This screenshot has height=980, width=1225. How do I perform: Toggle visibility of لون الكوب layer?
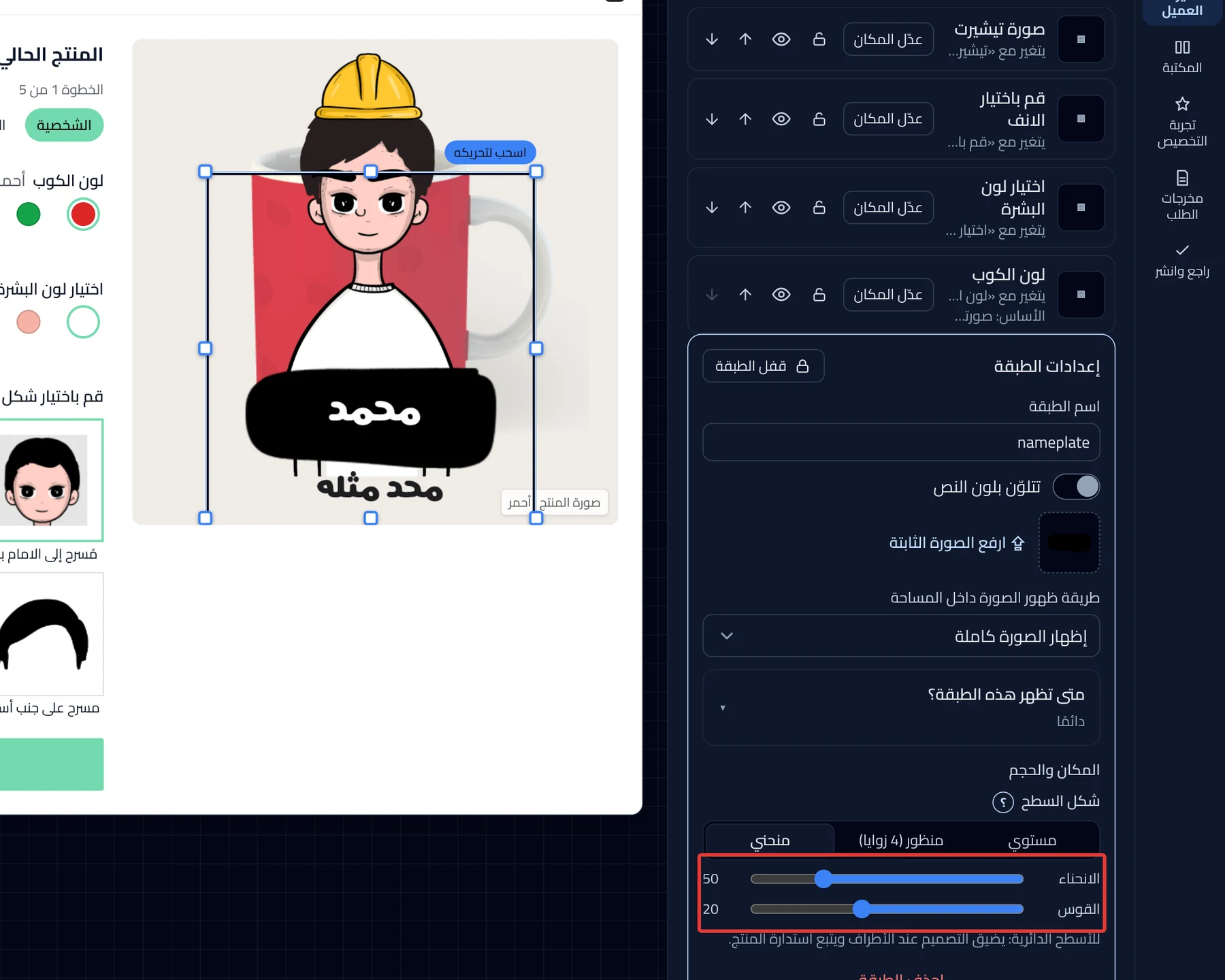tap(781, 295)
